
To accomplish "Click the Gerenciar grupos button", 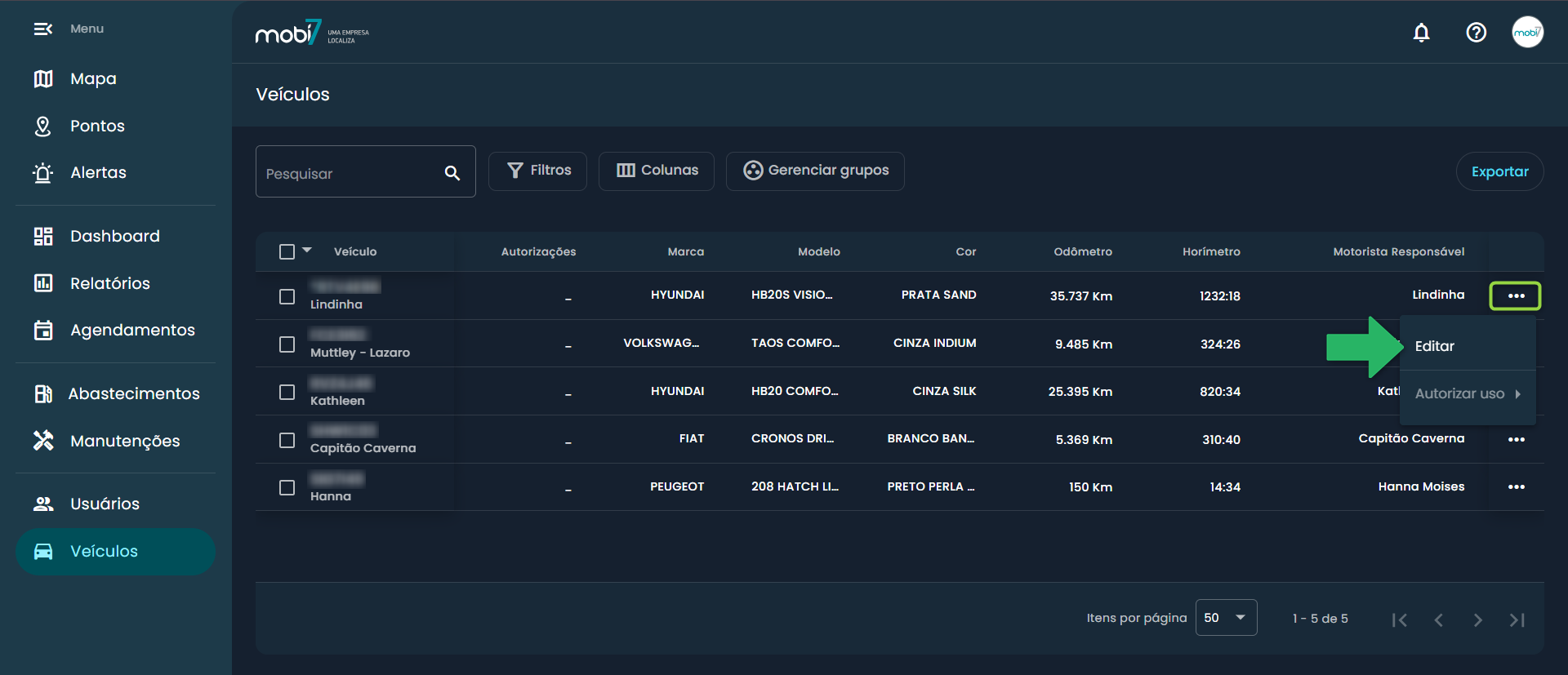I will [x=815, y=171].
